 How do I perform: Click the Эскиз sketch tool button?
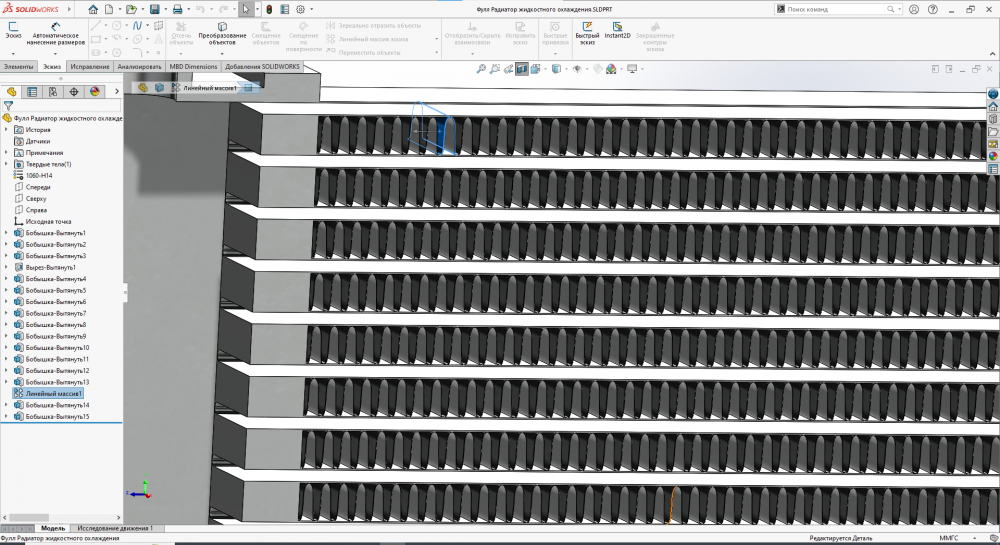click(13, 29)
